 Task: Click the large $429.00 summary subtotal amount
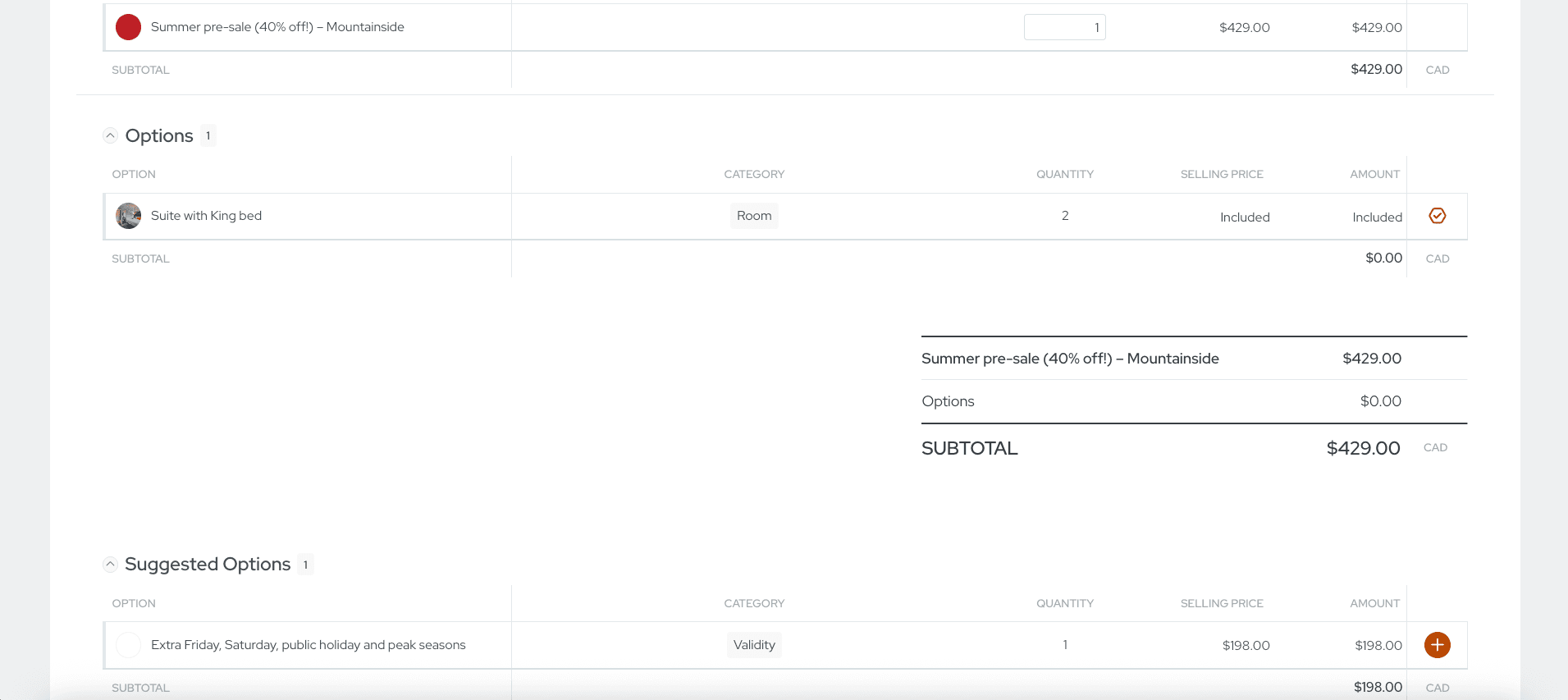click(x=1363, y=448)
